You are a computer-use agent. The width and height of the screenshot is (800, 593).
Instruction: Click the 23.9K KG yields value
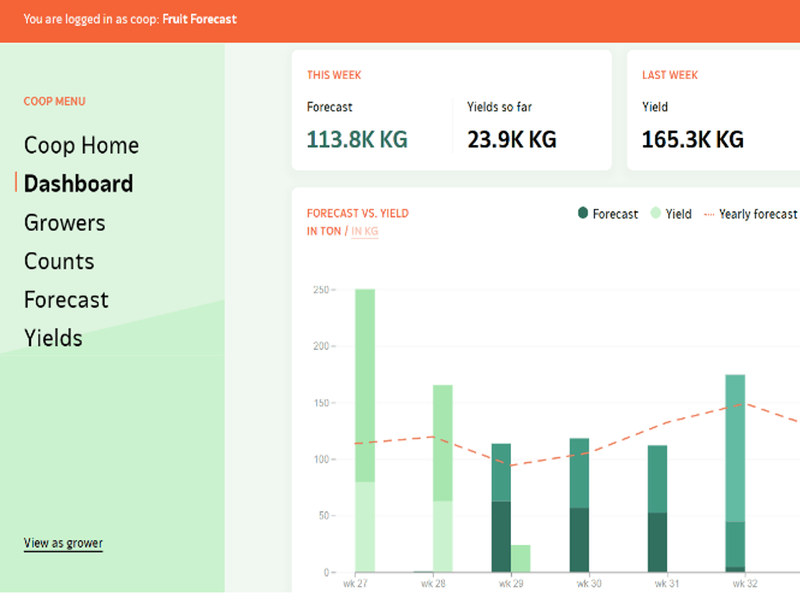click(x=512, y=139)
